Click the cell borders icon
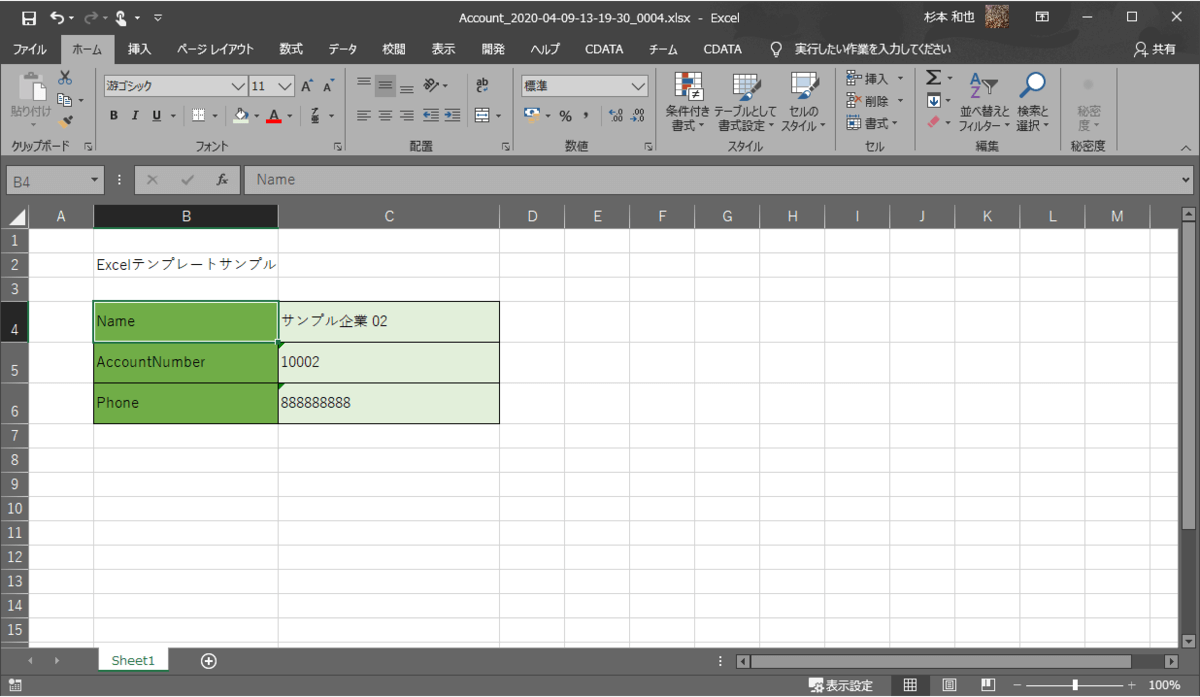This screenshot has height=697, width=1200. (x=199, y=116)
